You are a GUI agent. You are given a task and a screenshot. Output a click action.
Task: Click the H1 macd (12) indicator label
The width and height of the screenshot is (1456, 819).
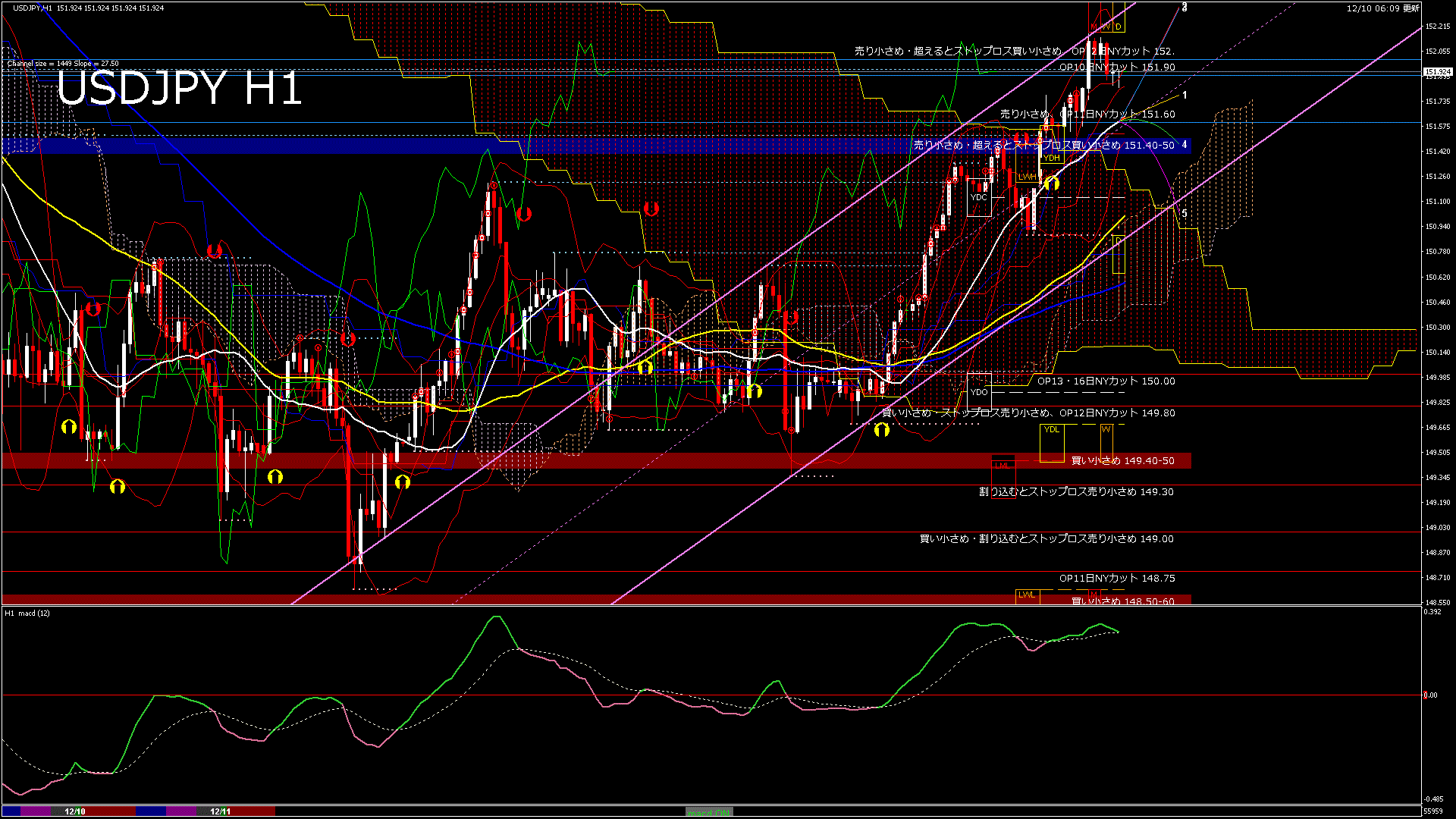point(27,613)
